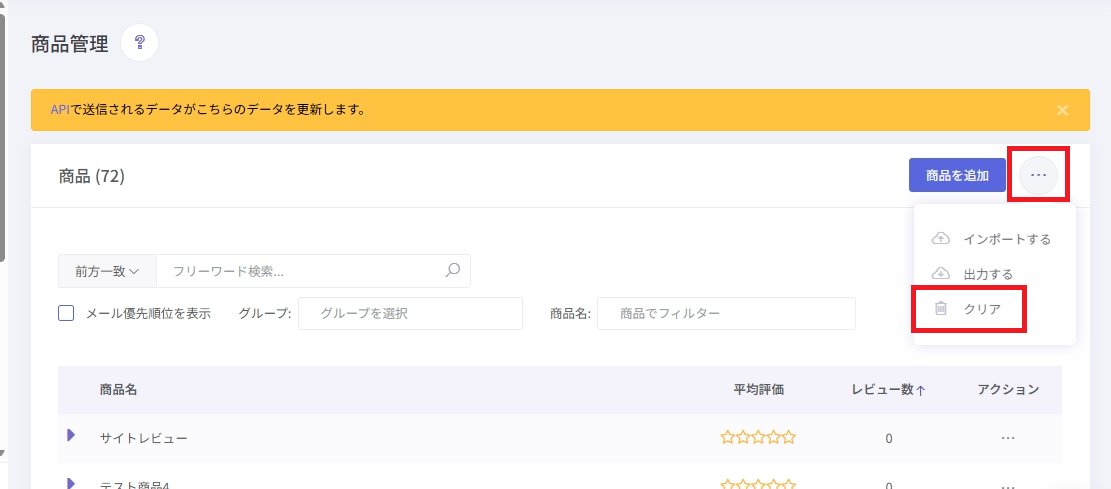The image size is (1111, 489).
Task: Expand the テスト商品4 row triangle
Action: click(x=71, y=483)
